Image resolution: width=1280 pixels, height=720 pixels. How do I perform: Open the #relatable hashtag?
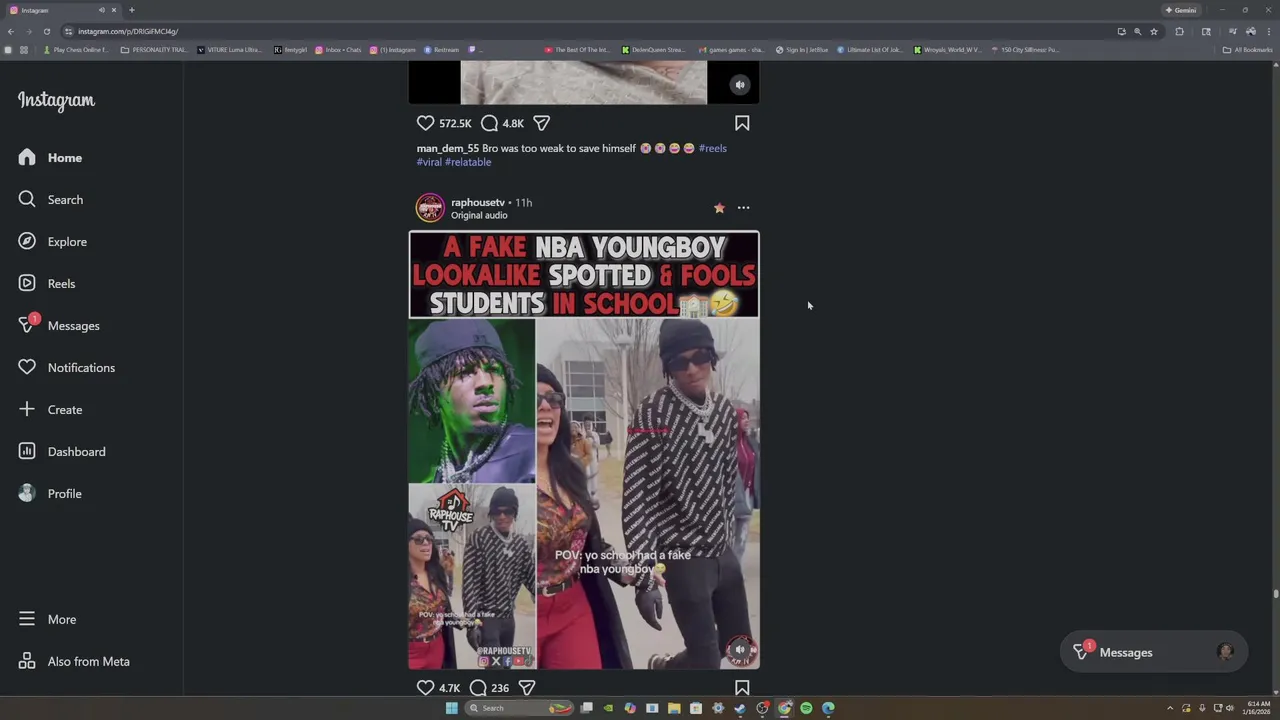(468, 162)
